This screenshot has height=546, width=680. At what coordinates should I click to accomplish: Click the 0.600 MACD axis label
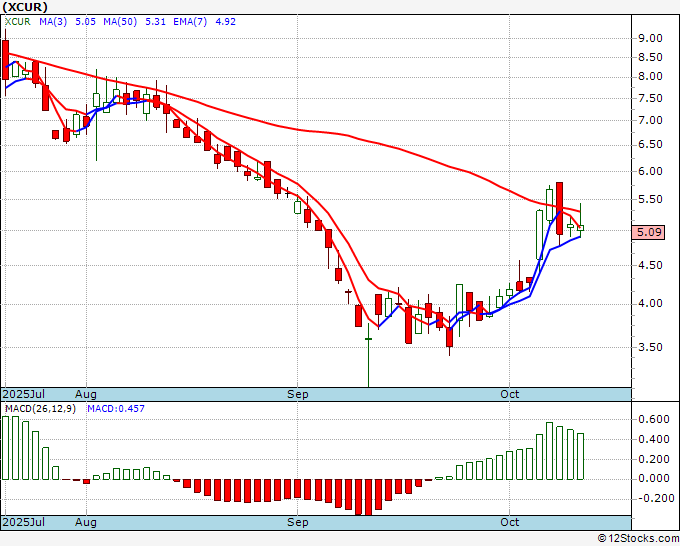pos(654,419)
